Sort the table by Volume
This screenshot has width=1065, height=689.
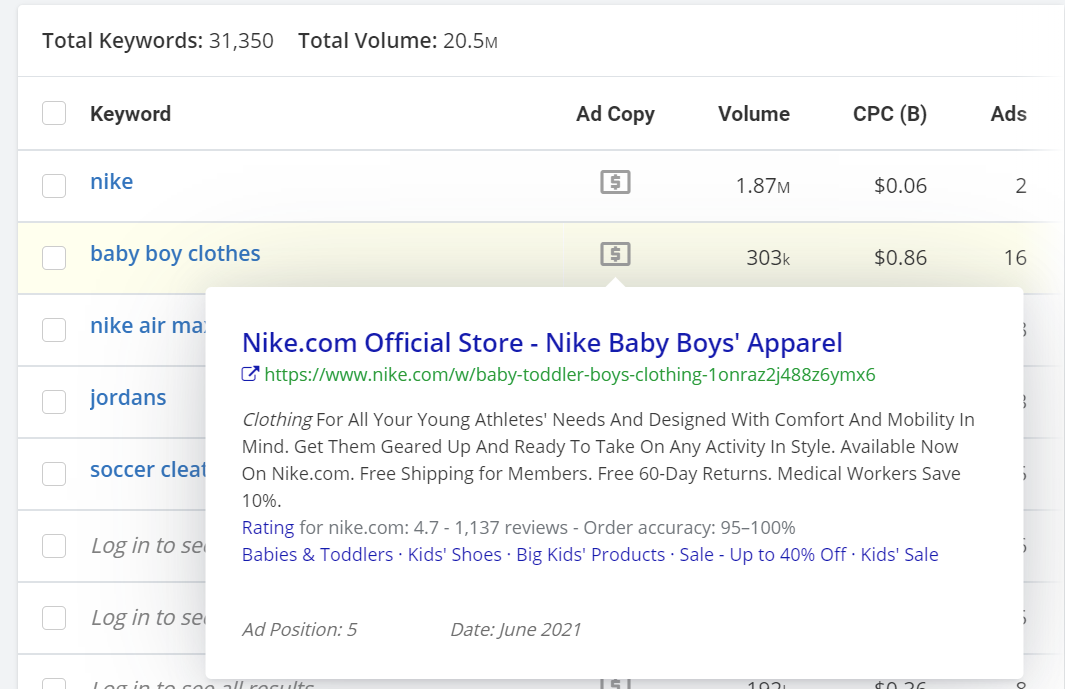coord(754,113)
